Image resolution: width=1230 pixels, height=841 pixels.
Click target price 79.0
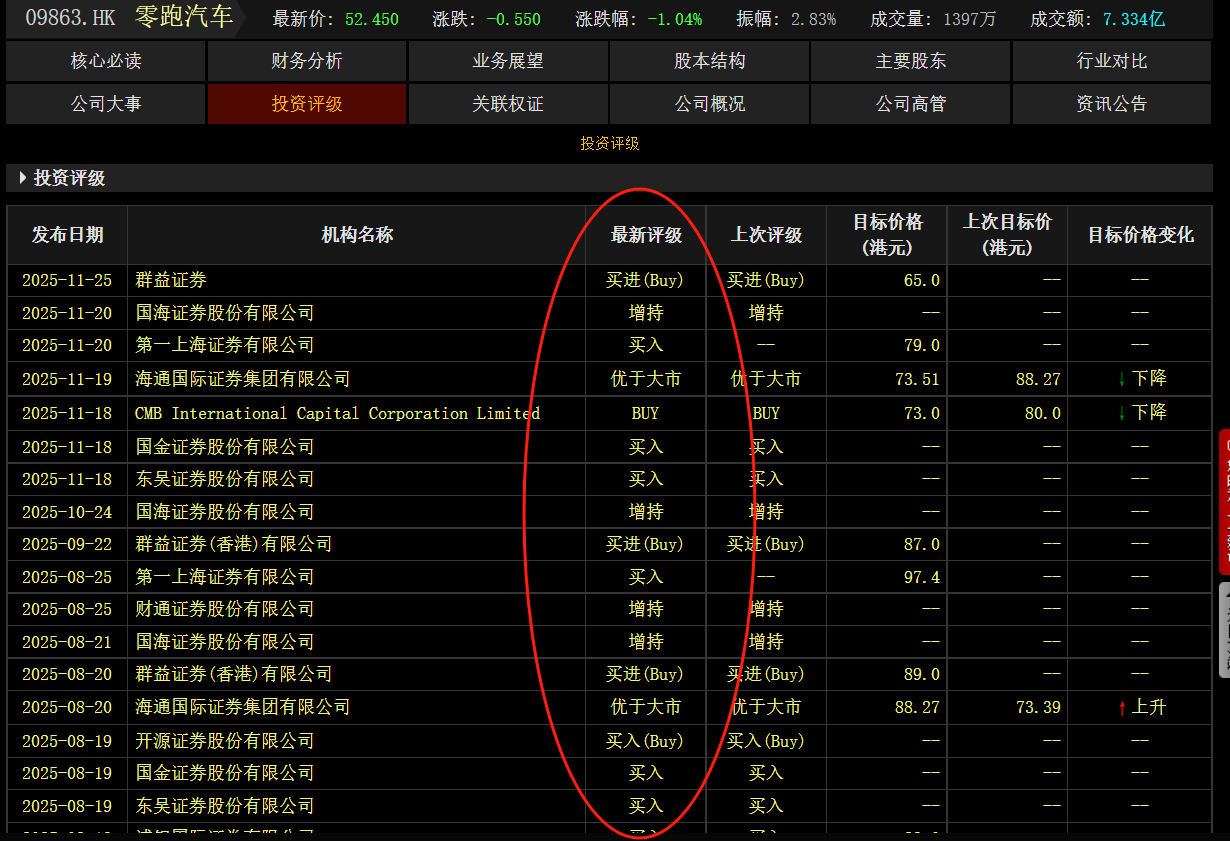coord(922,346)
